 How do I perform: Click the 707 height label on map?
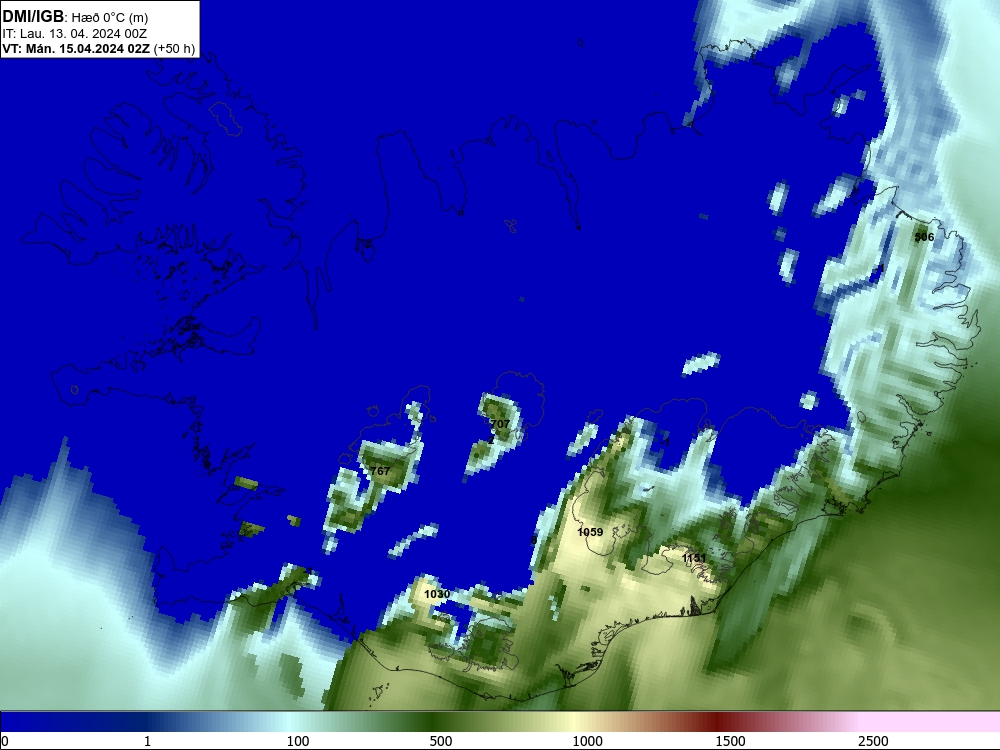(x=500, y=424)
